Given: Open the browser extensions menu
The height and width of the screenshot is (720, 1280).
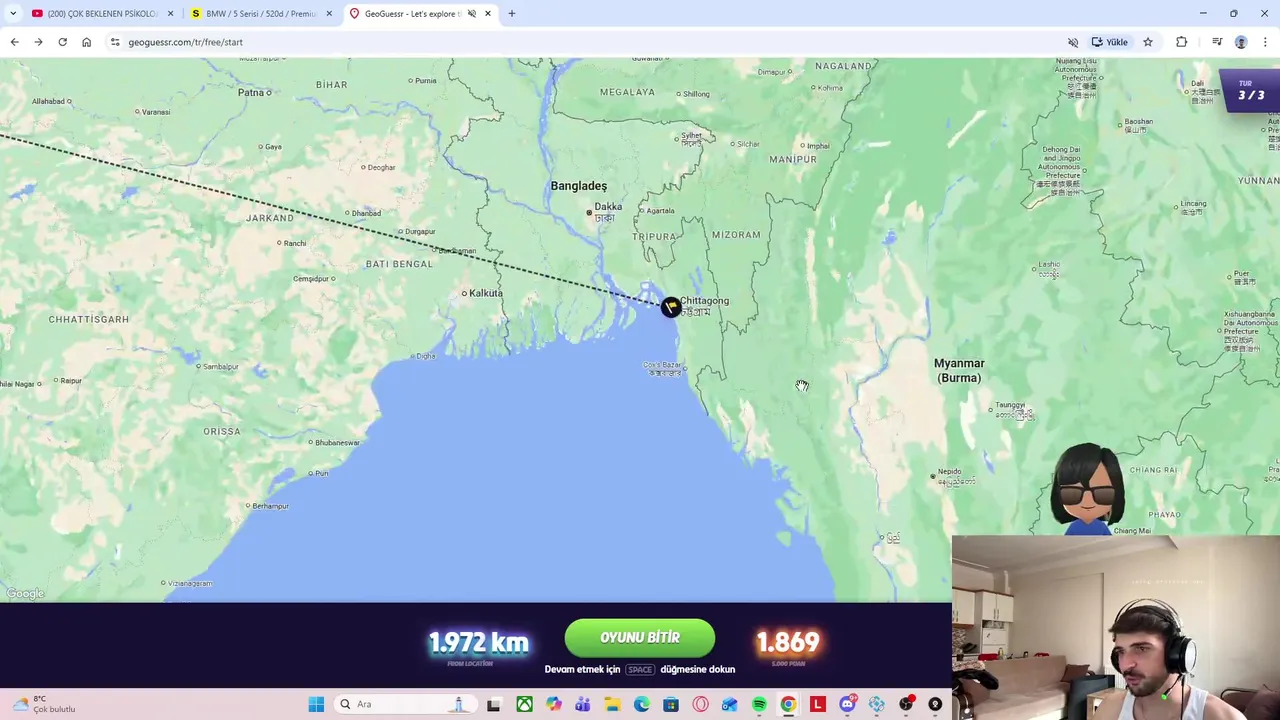Looking at the screenshot, I should [x=1181, y=42].
